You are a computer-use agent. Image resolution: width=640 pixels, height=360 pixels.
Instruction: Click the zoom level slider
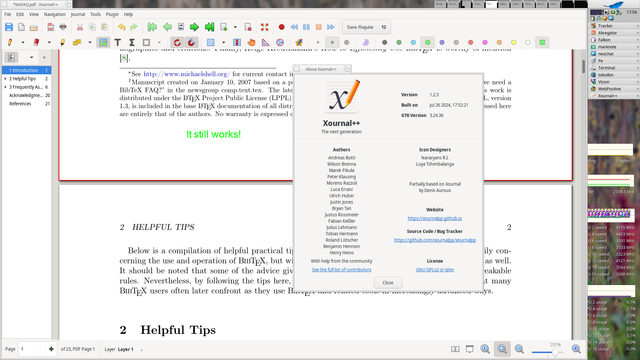pyautogui.click(x=548, y=352)
